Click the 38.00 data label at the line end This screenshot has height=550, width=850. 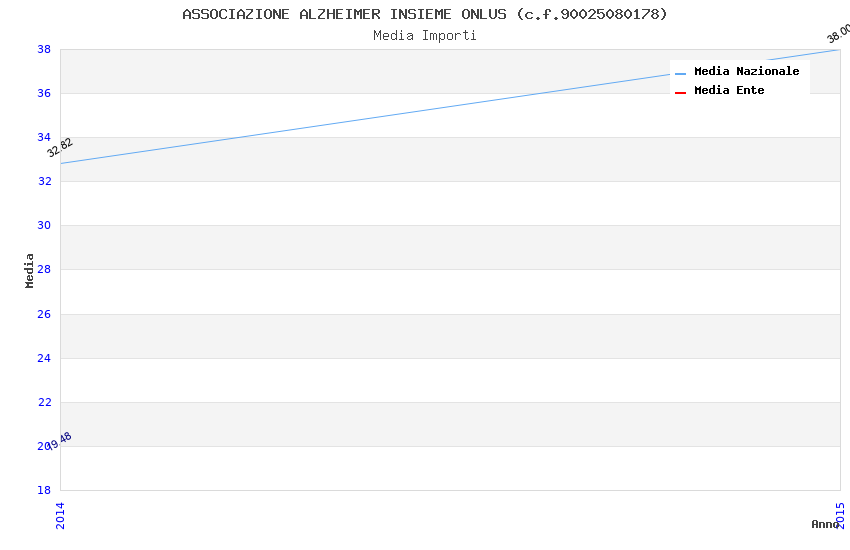[838, 34]
